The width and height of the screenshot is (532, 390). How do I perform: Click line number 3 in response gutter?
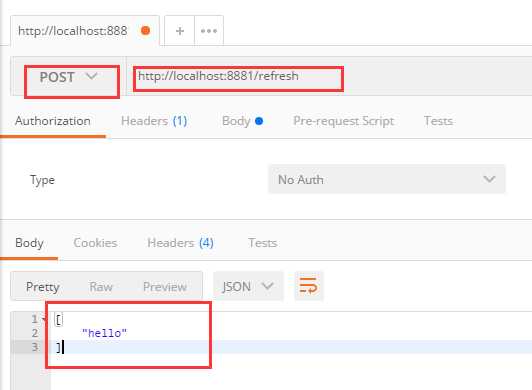[x=35, y=347]
